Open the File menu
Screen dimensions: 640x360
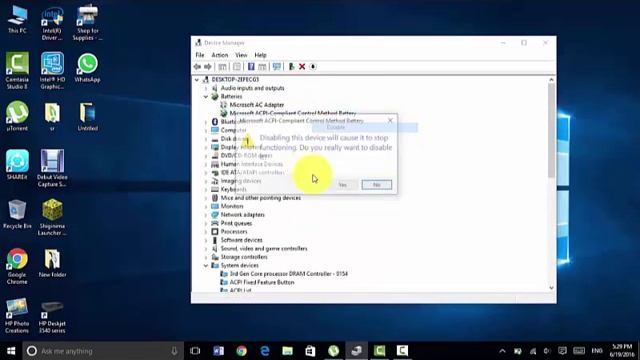(x=200, y=55)
